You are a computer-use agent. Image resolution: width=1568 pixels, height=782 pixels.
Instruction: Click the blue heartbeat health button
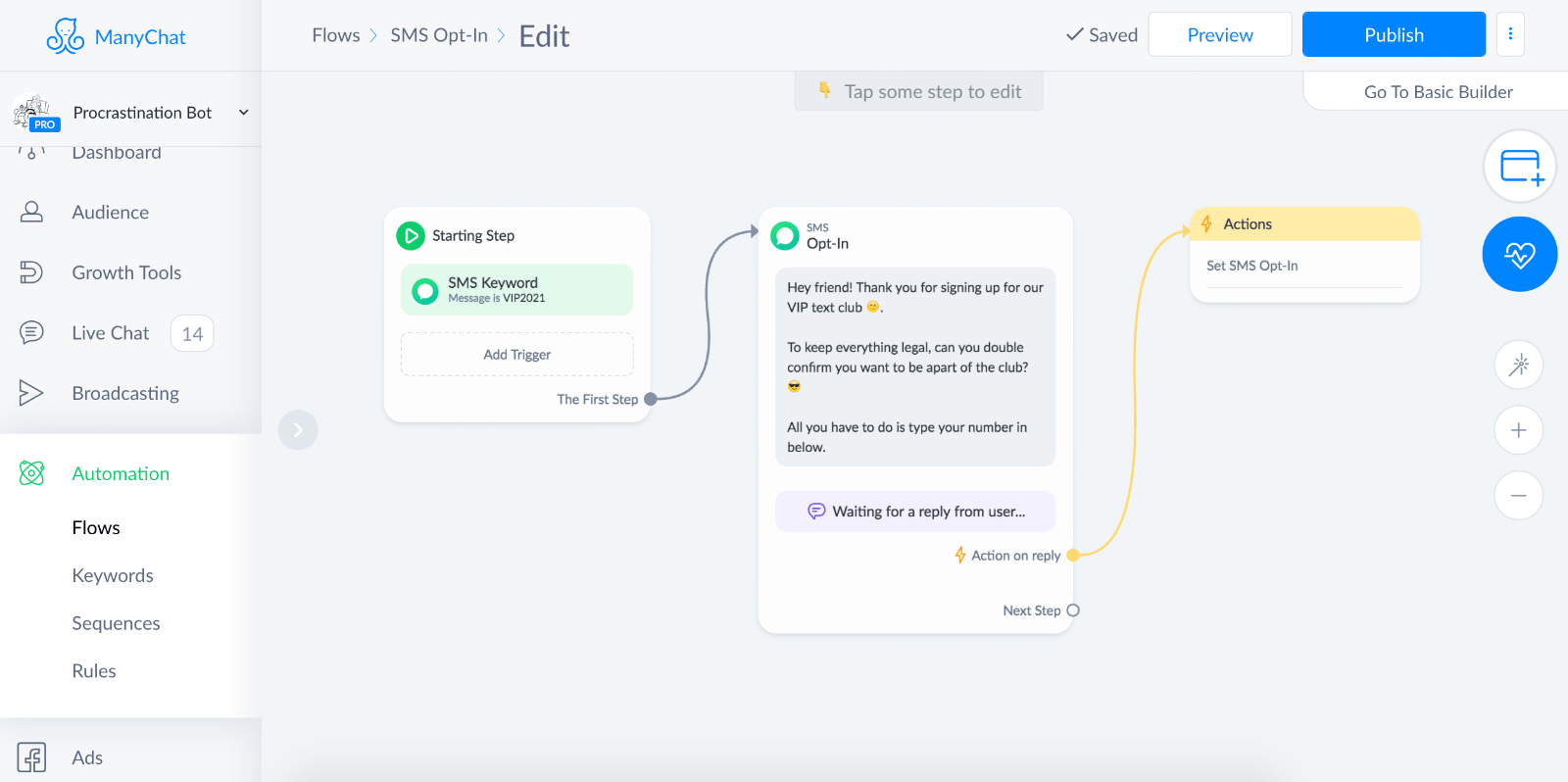[x=1520, y=255]
